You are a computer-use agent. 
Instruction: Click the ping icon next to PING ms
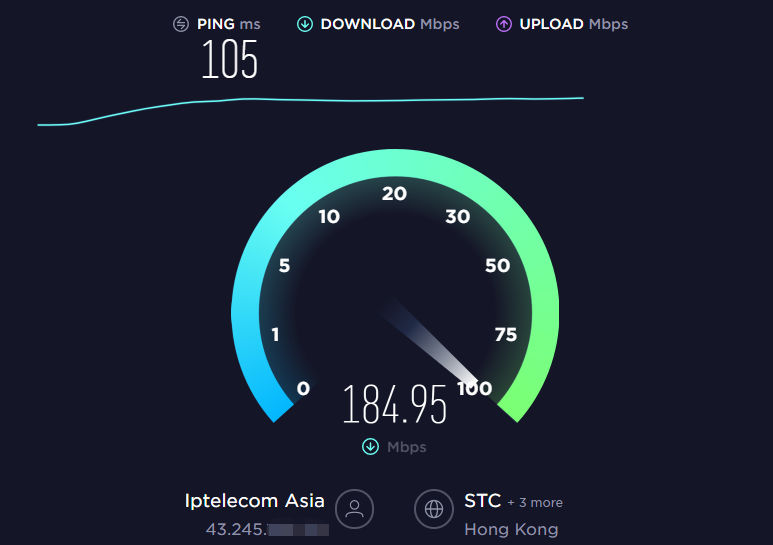(x=181, y=24)
